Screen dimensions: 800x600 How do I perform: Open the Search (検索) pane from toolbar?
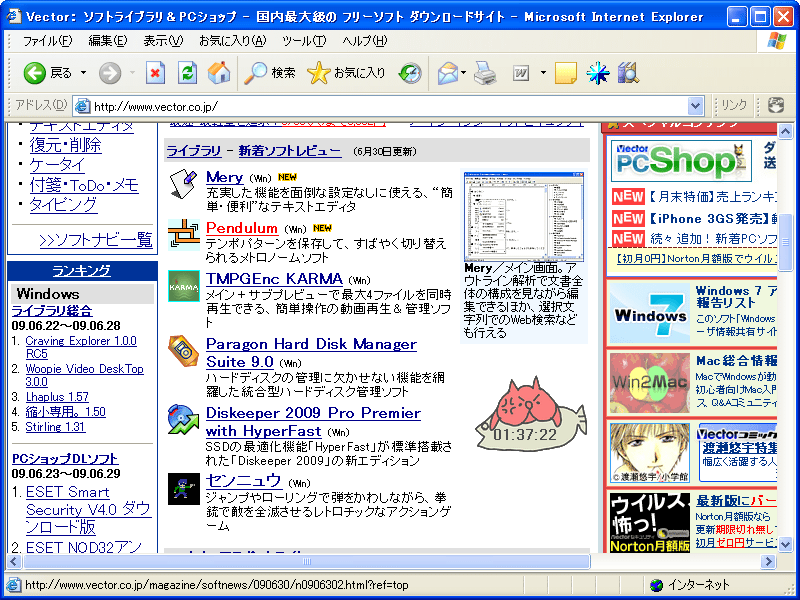pyautogui.click(x=269, y=73)
